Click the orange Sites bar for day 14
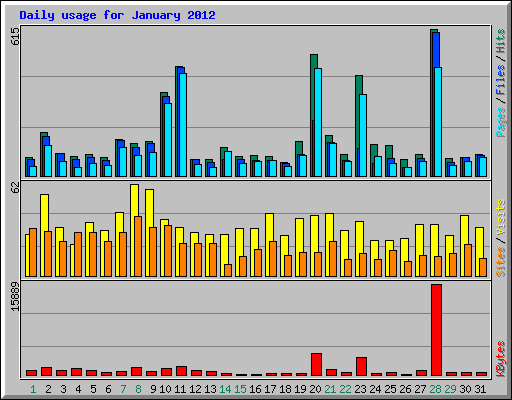This screenshot has width=512, height=400. tap(228, 270)
